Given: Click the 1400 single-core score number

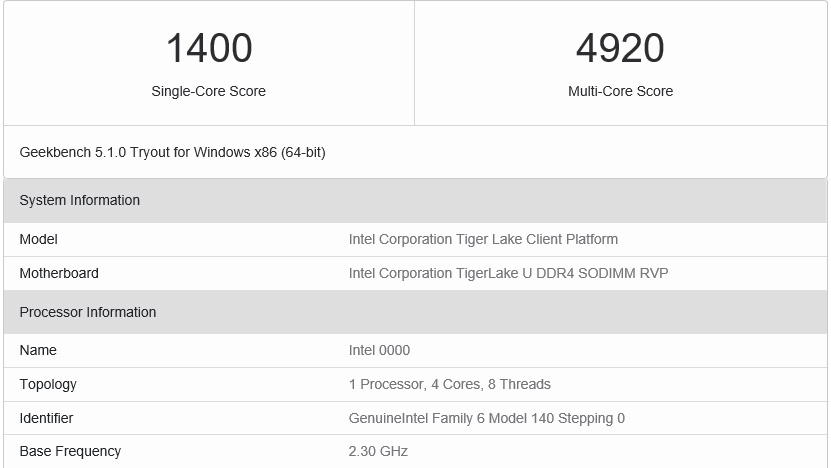Looking at the screenshot, I should [x=208, y=48].
